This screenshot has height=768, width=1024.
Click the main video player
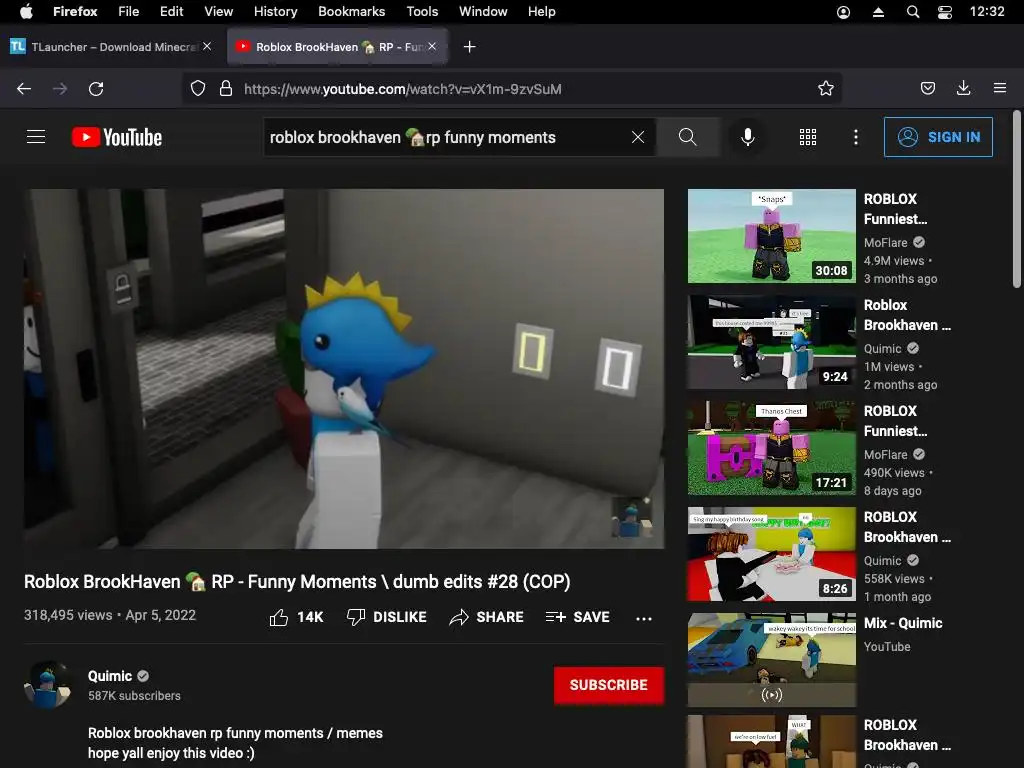[344, 368]
